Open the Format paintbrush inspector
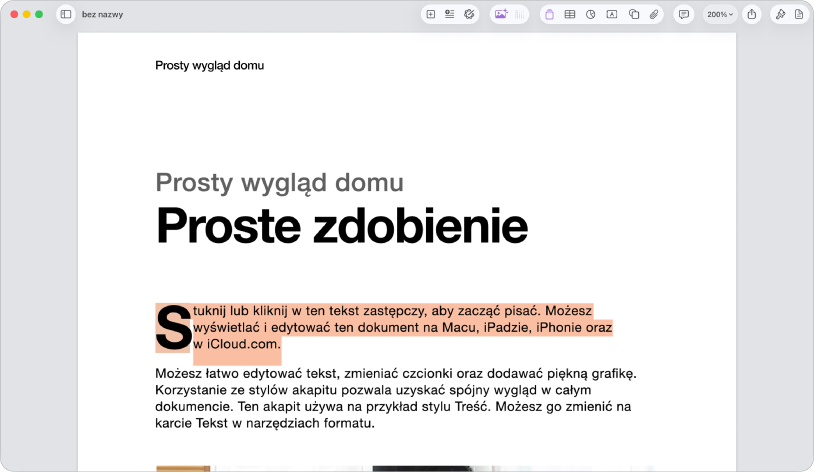 (780, 15)
